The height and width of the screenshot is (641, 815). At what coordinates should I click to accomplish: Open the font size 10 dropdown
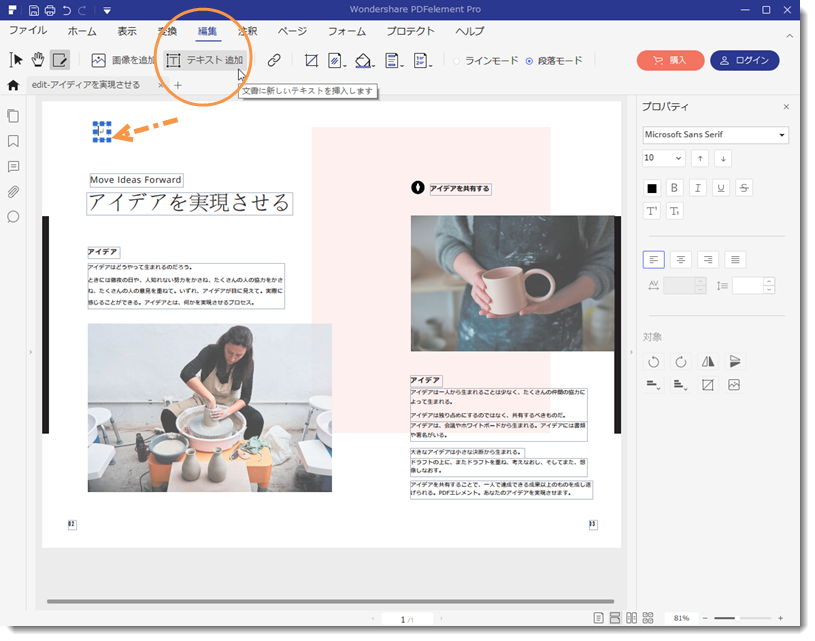click(x=663, y=158)
